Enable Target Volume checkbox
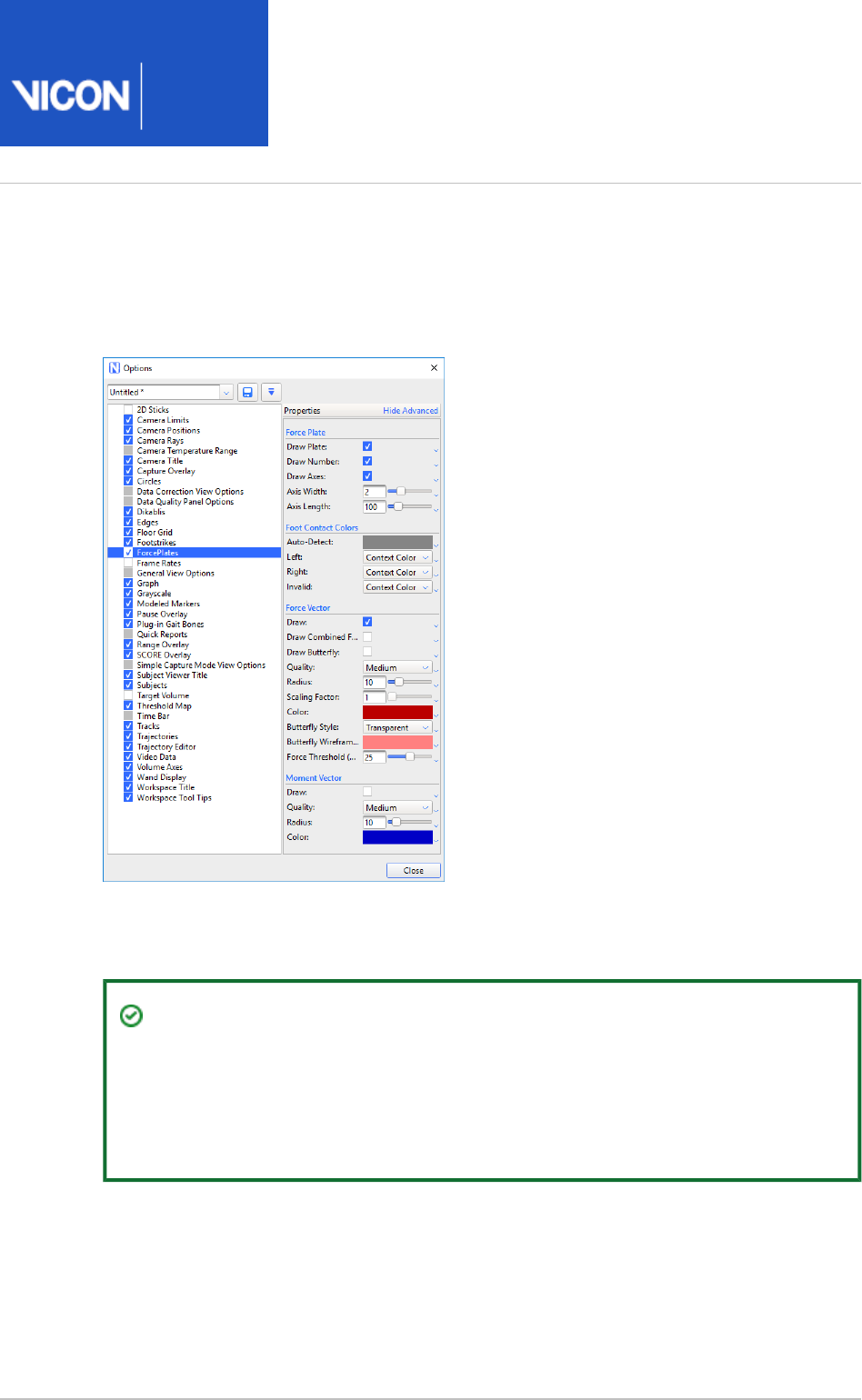The image size is (862, 1400). point(128,695)
